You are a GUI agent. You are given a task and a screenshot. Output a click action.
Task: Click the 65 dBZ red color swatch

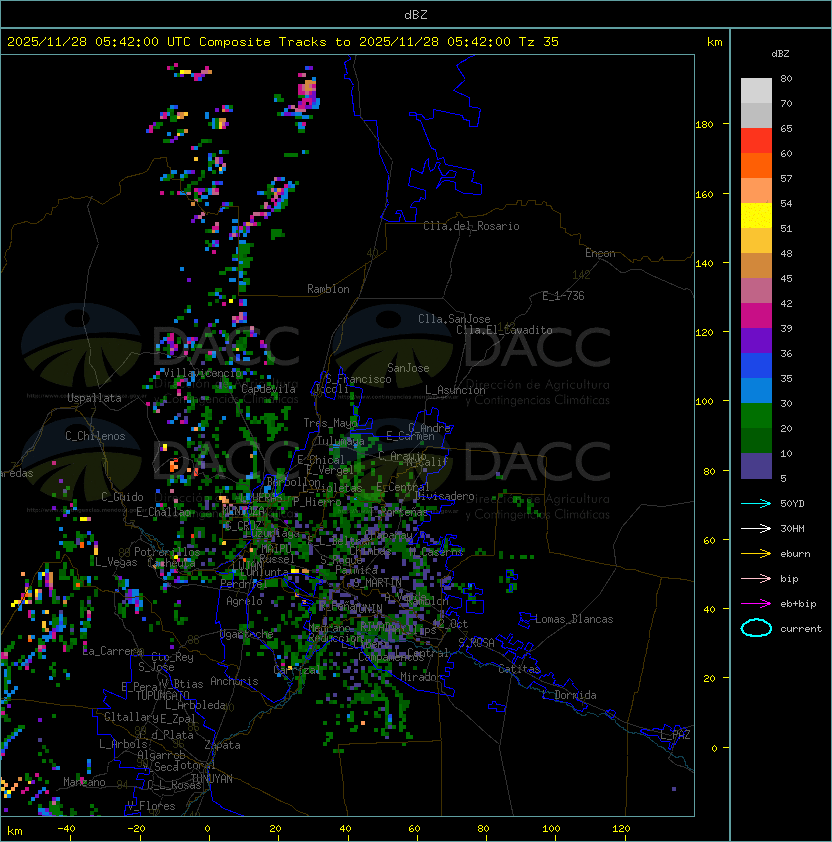point(756,141)
